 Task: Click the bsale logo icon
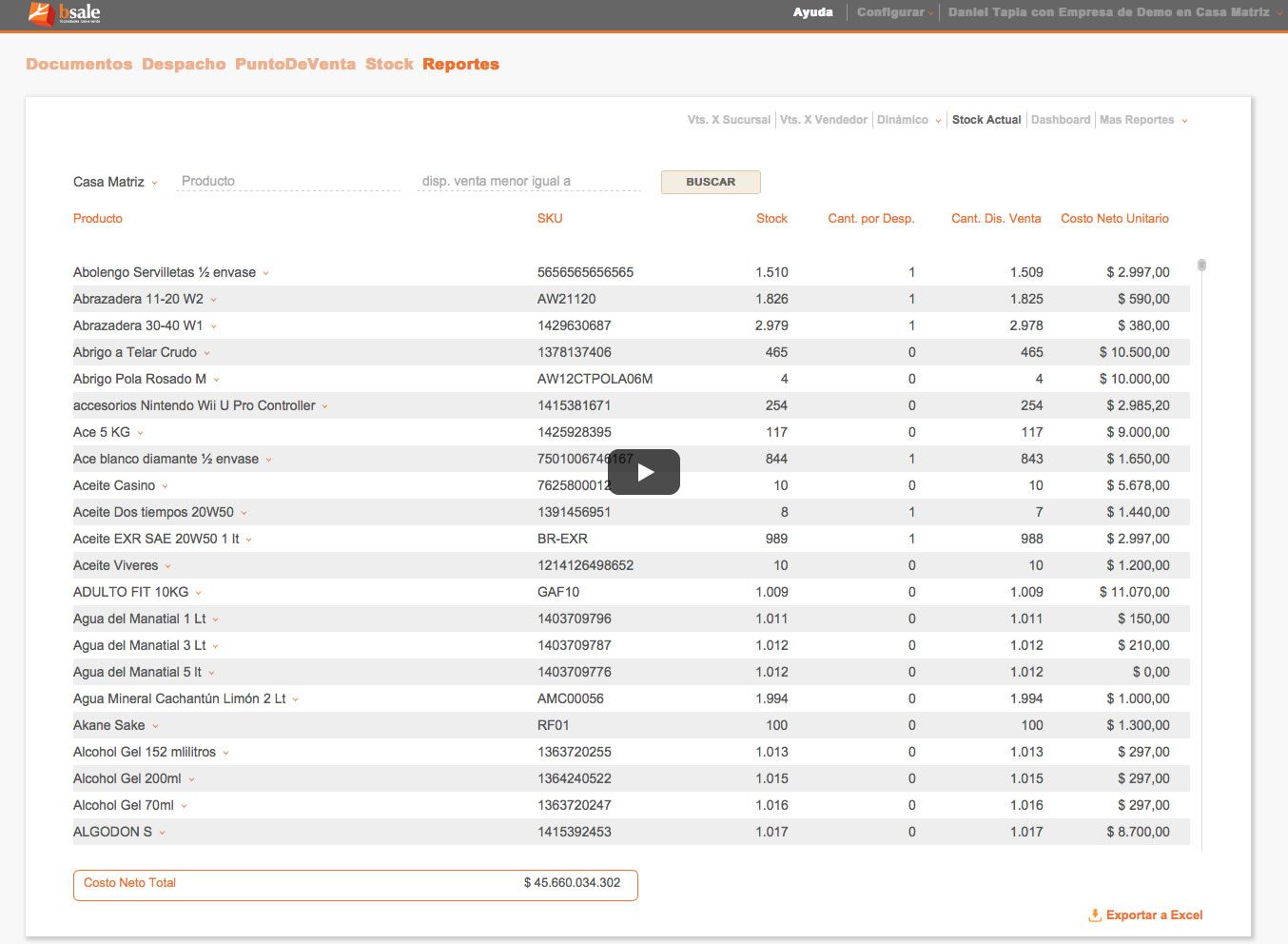coord(42,13)
